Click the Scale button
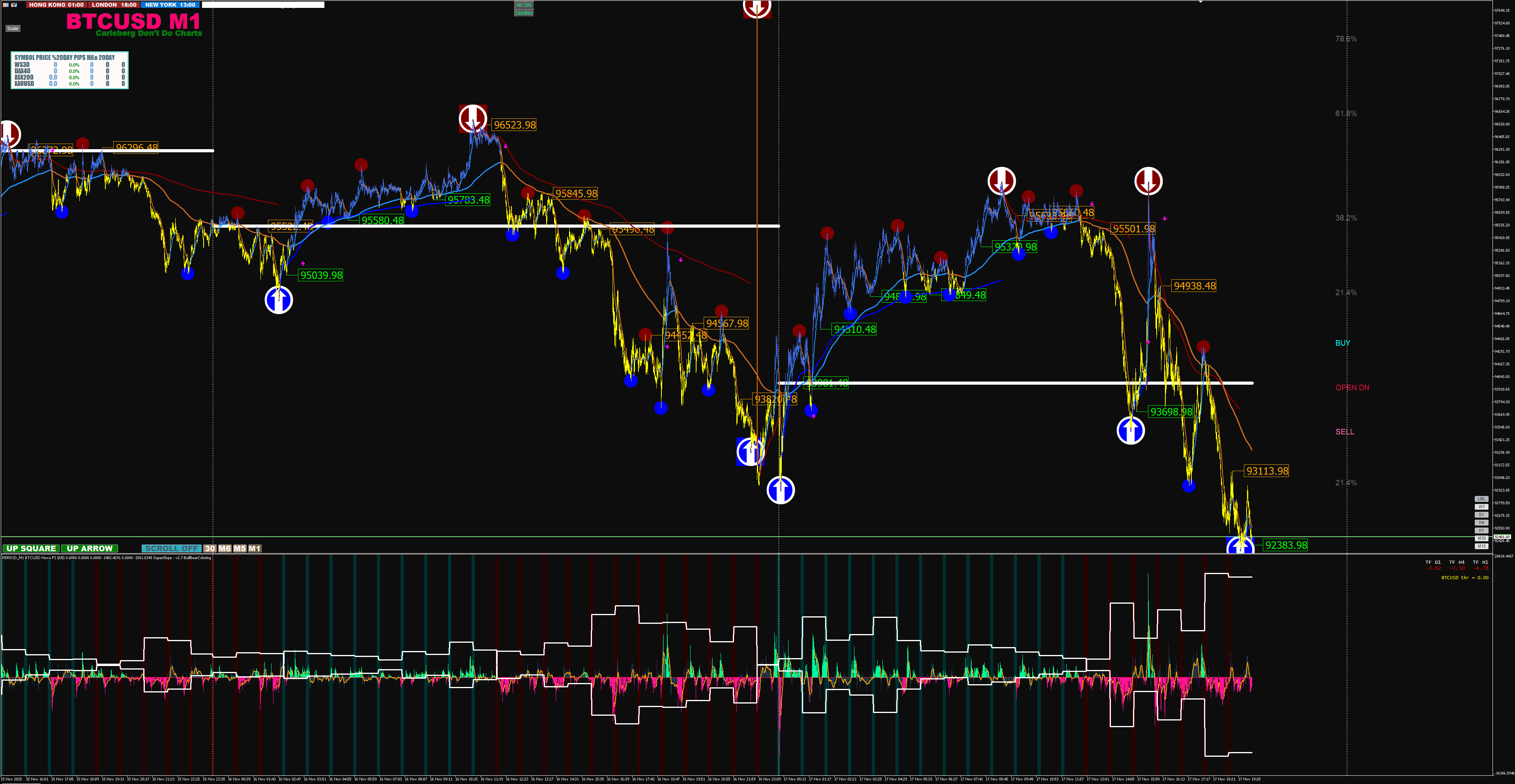This screenshot has width=1515, height=784. pyautogui.click(x=12, y=28)
